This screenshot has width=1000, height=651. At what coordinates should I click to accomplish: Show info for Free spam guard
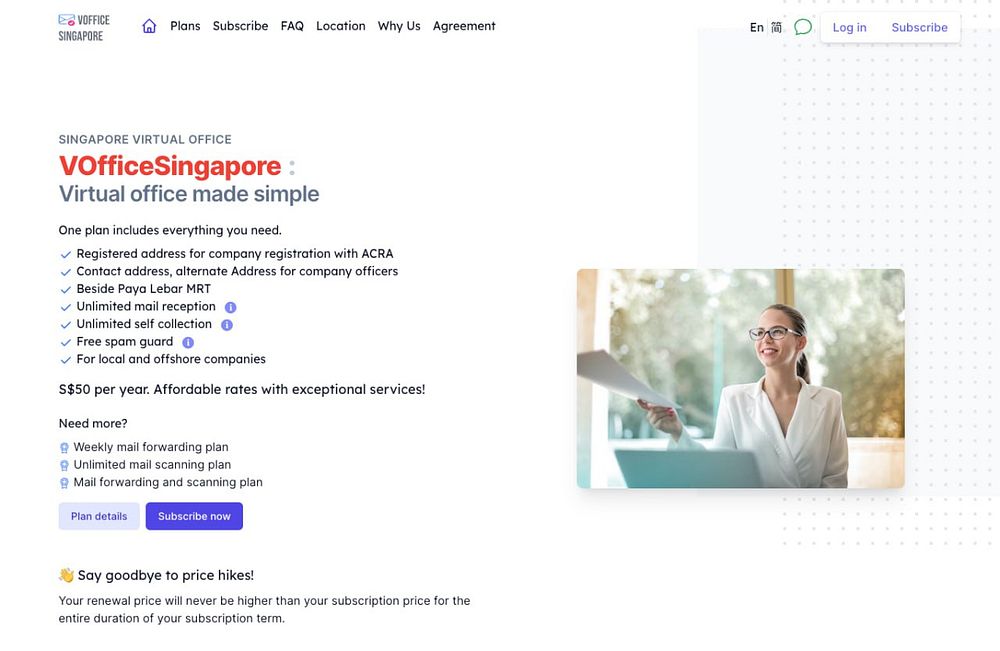(188, 342)
